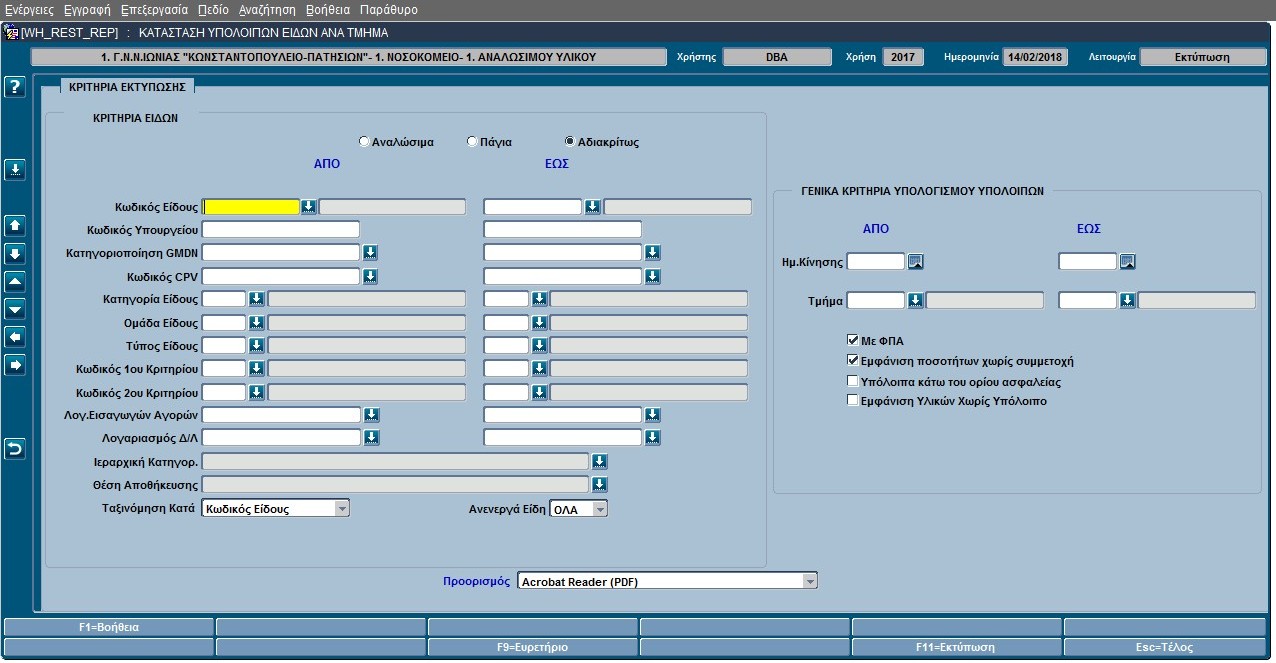Click the Κωδικός Υπουργείου ΑΠΟ input field

point(281,230)
